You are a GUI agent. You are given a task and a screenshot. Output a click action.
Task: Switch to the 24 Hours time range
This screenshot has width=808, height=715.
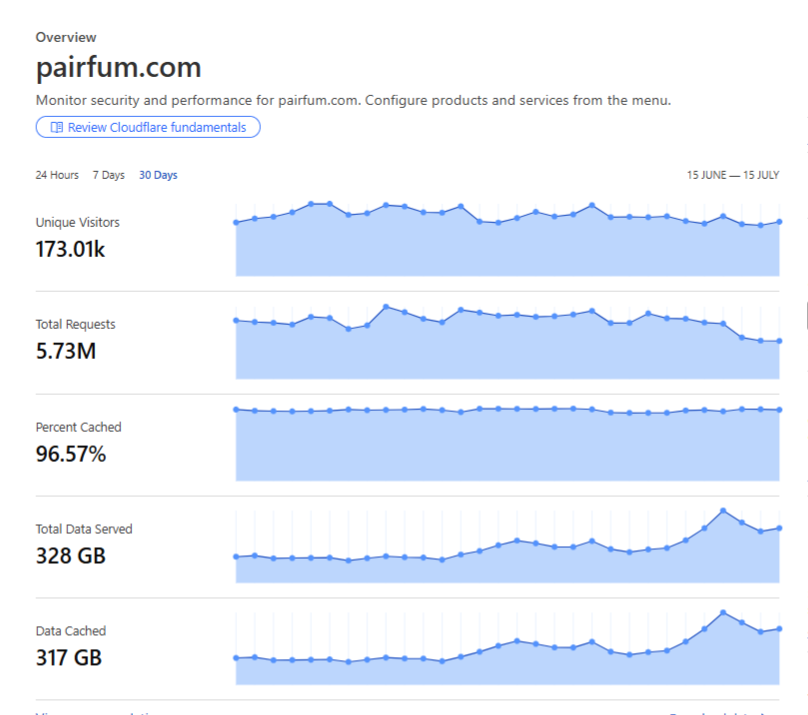(x=57, y=175)
